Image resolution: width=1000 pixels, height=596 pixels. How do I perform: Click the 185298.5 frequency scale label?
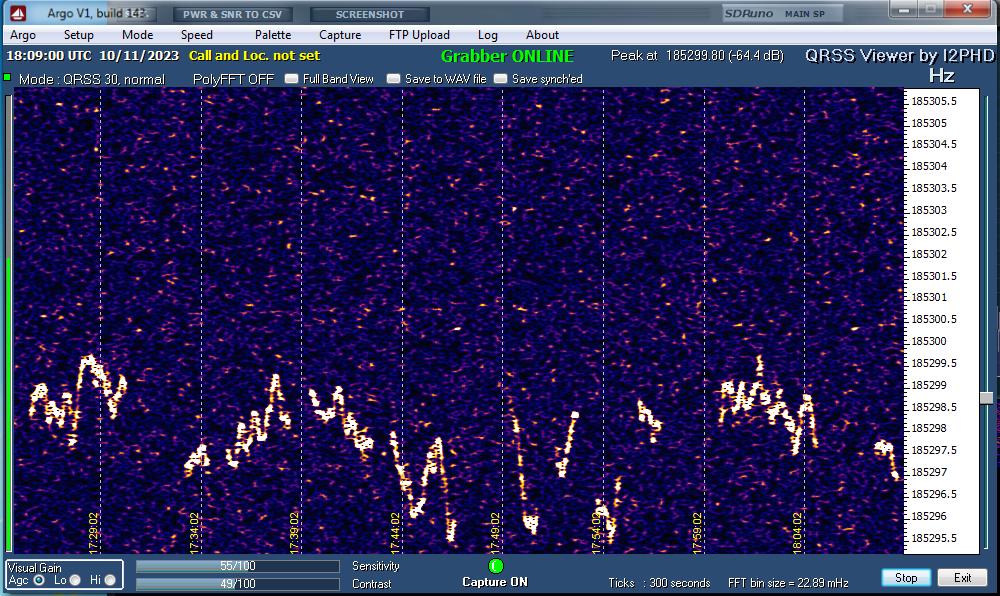click(934, 407)
